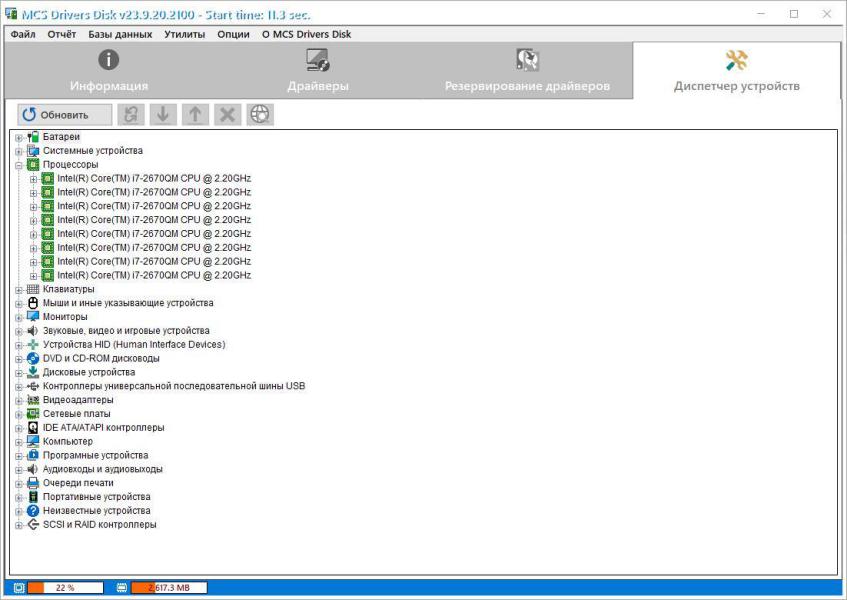This screenshot has width=847, height=600.
Task: Click the IDE ATA/ATAPI контроллеры icon
Action: pyautogui.click(x=33, y=428)
